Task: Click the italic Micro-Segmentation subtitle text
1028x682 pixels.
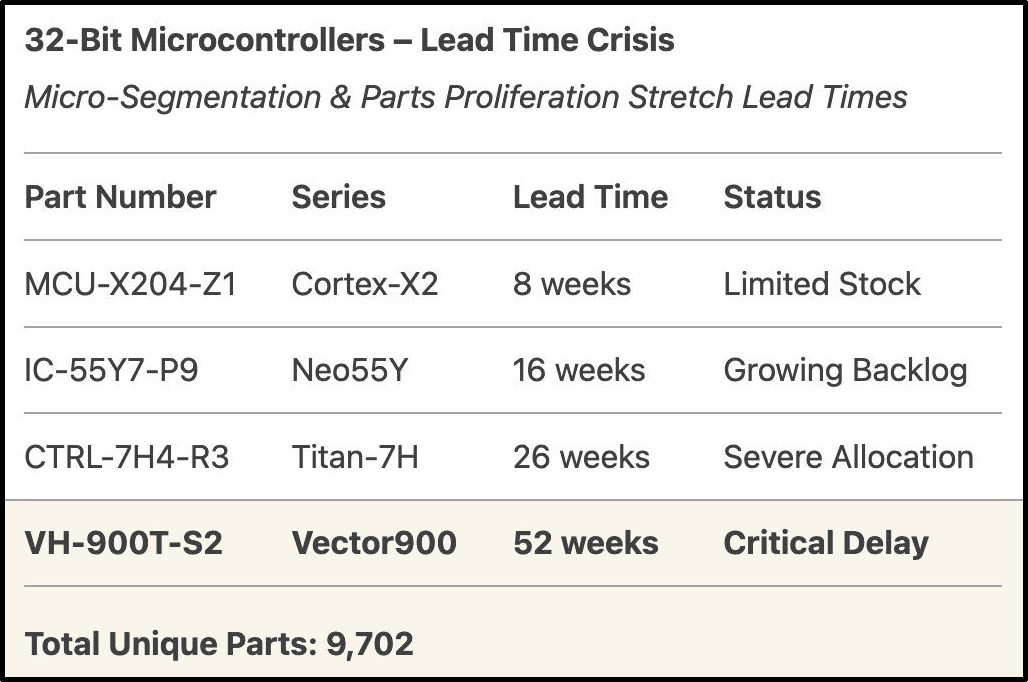Action: [466, 97]
